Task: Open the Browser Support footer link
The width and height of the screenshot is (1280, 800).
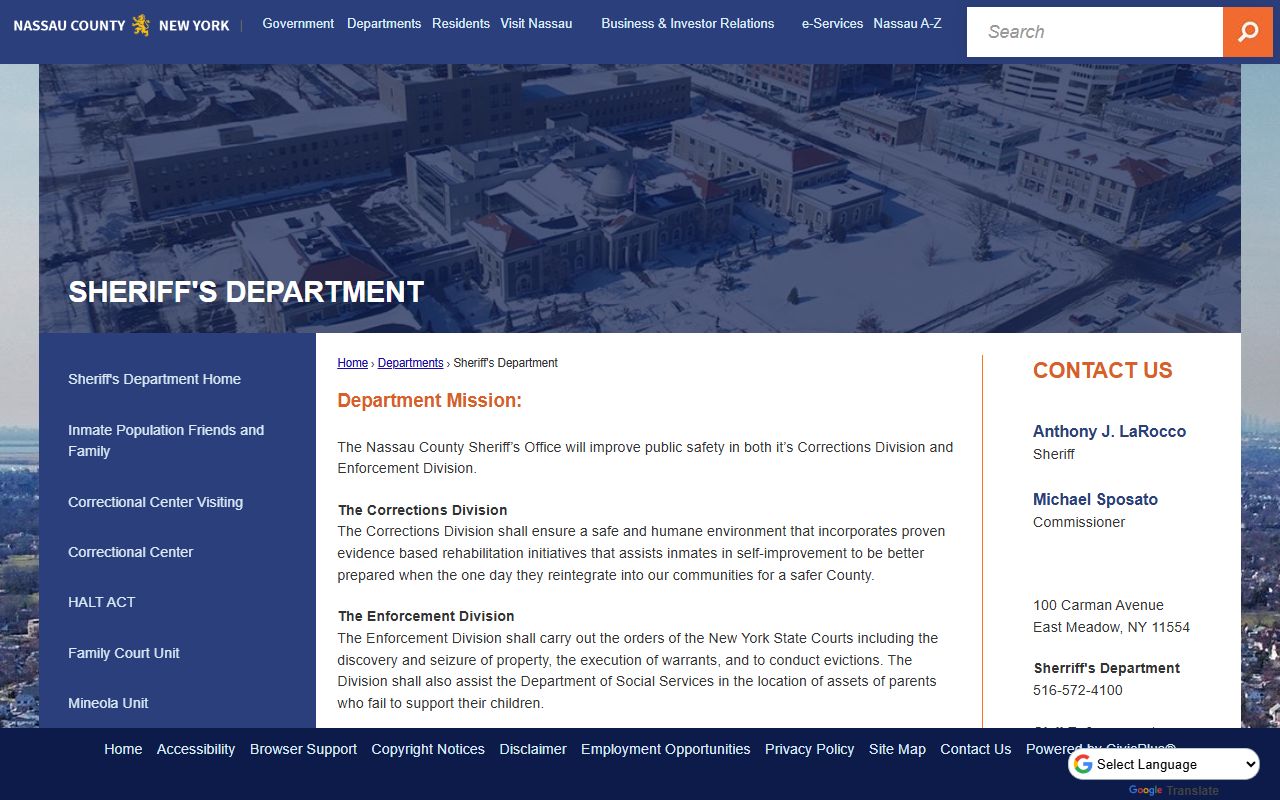Action: (x=303, y=749)
